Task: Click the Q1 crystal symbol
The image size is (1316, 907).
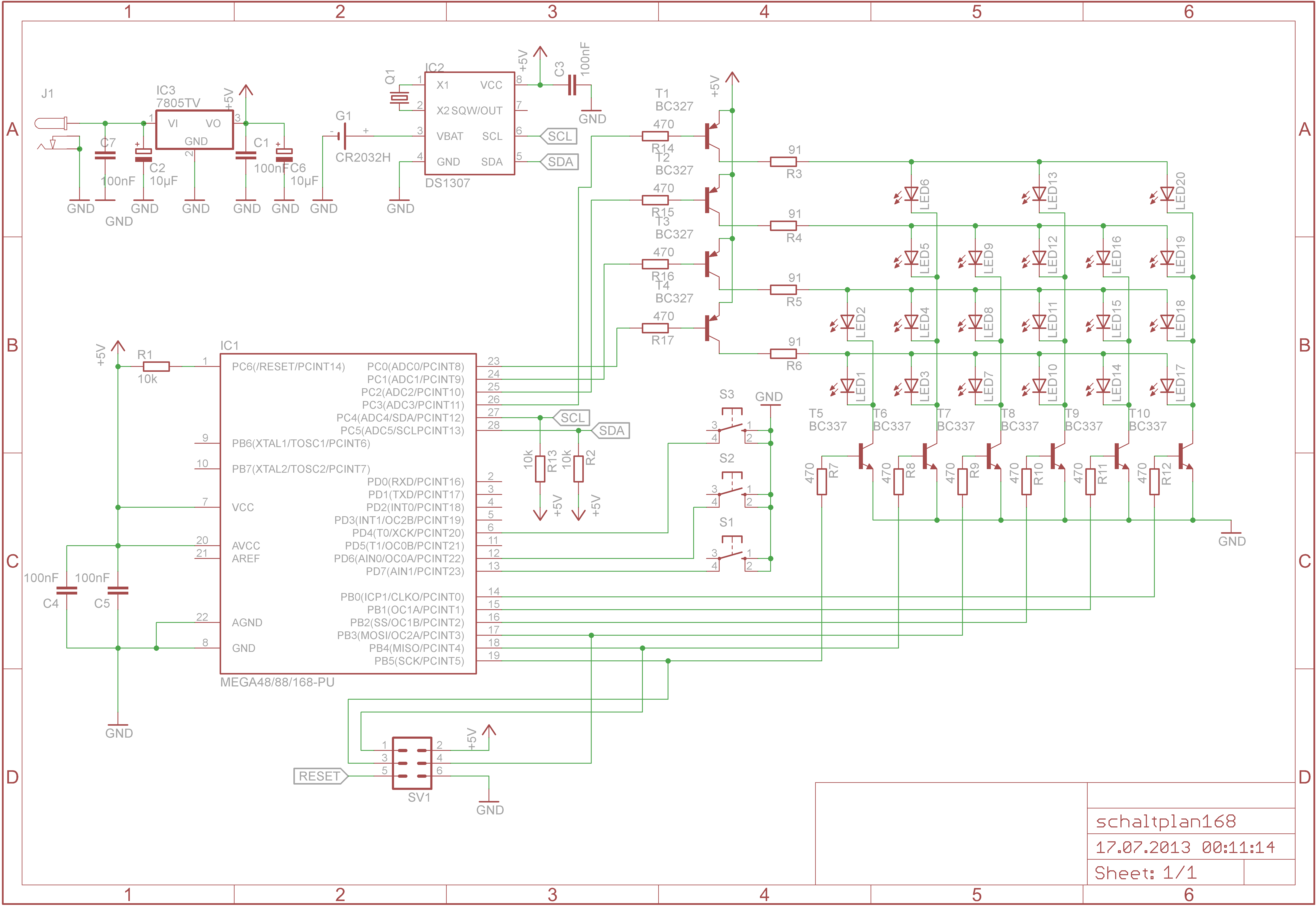Action: click(x=399, y=98)
